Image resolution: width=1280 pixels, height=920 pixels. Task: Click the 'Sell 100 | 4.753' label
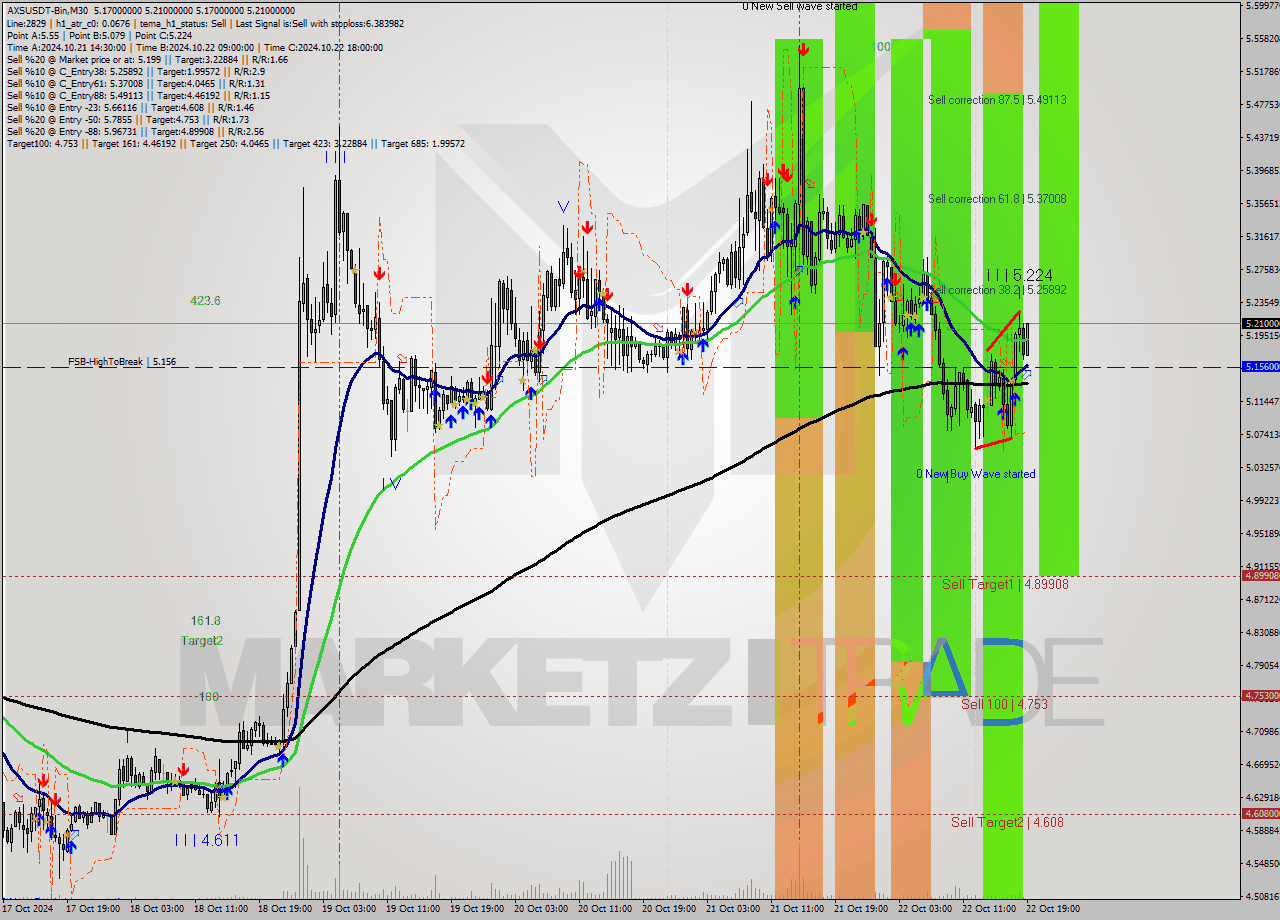1005,704
